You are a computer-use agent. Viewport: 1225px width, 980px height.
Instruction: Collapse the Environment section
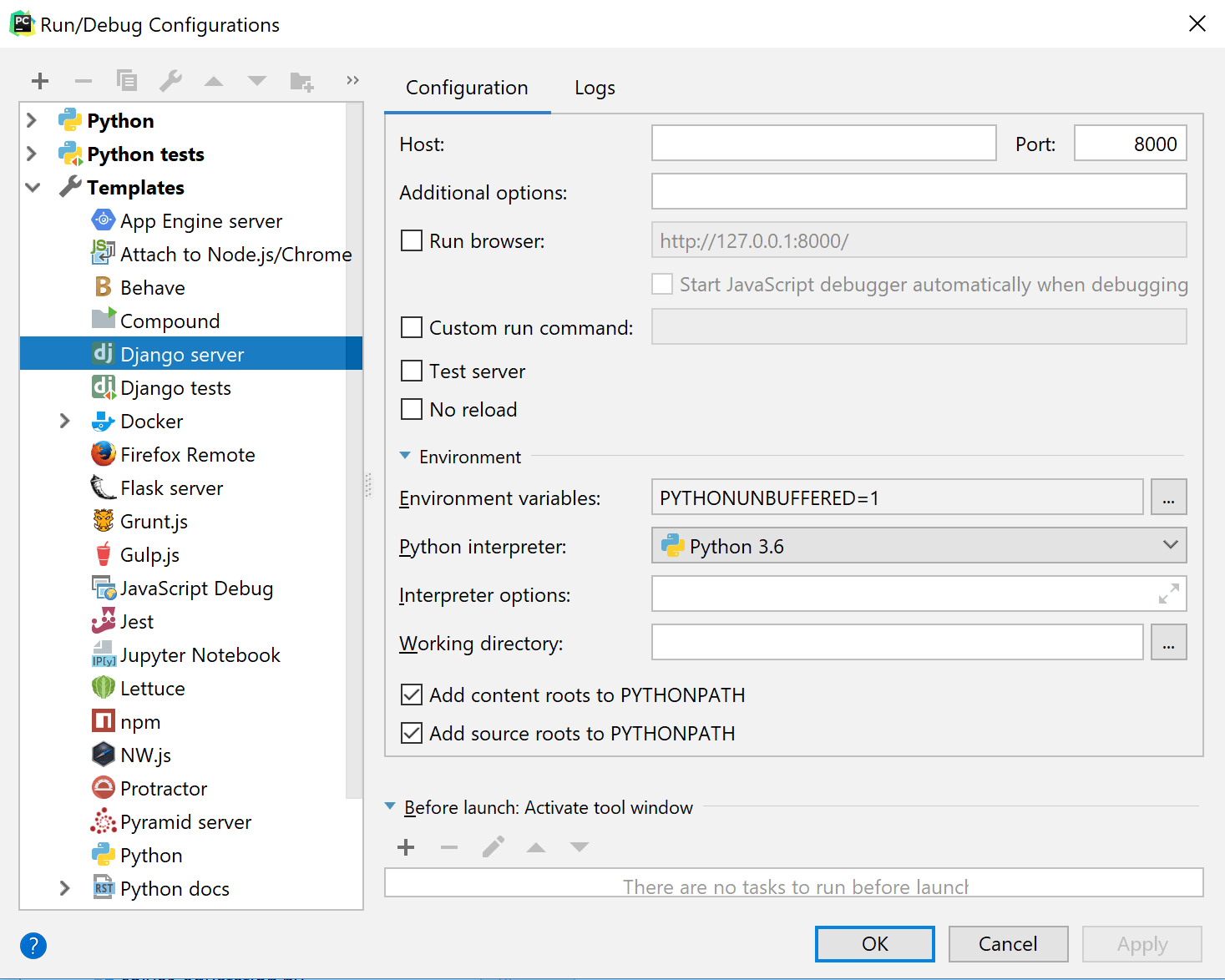click(405, 457)
